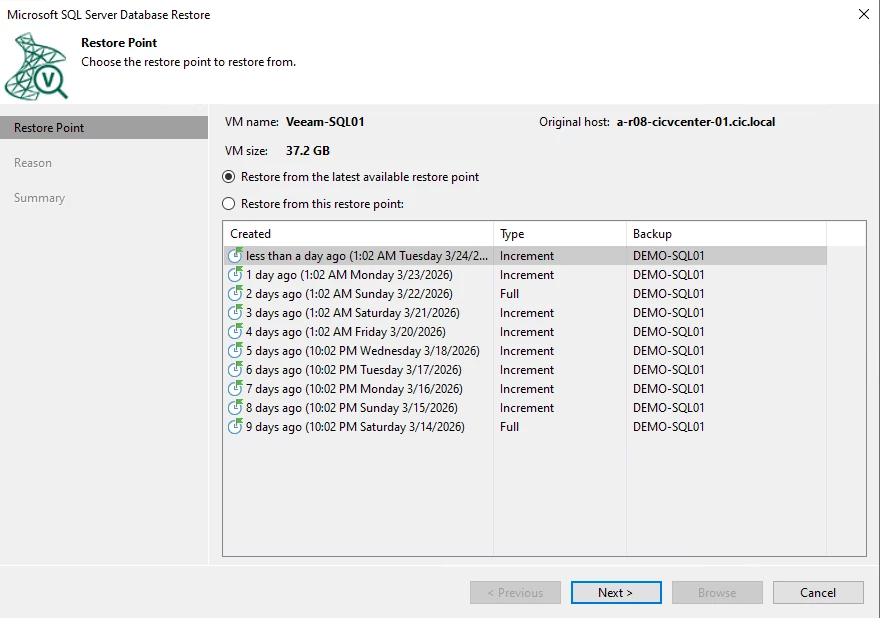
Task: Click the VM name value Veeam-SQL01
Action: point(325,122)
